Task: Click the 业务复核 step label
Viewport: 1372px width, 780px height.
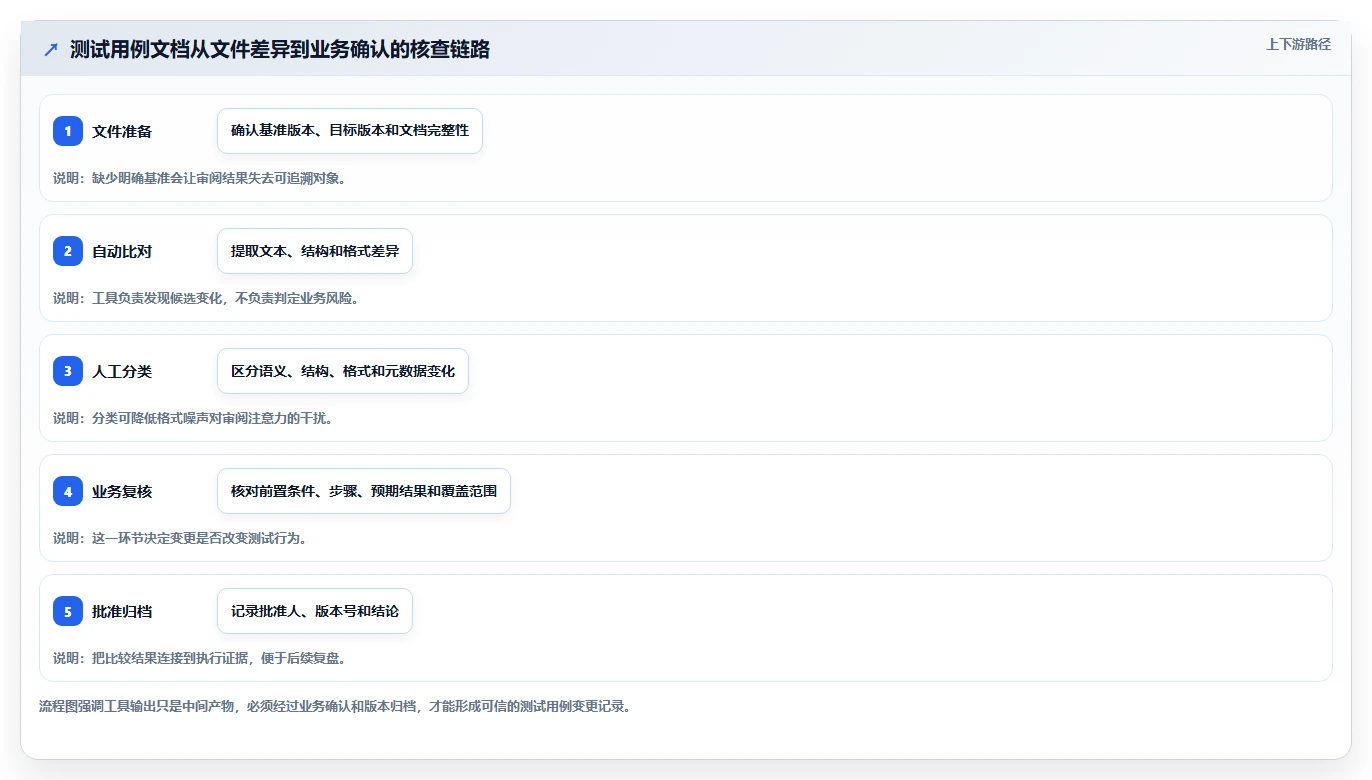Action: point(122,491)
